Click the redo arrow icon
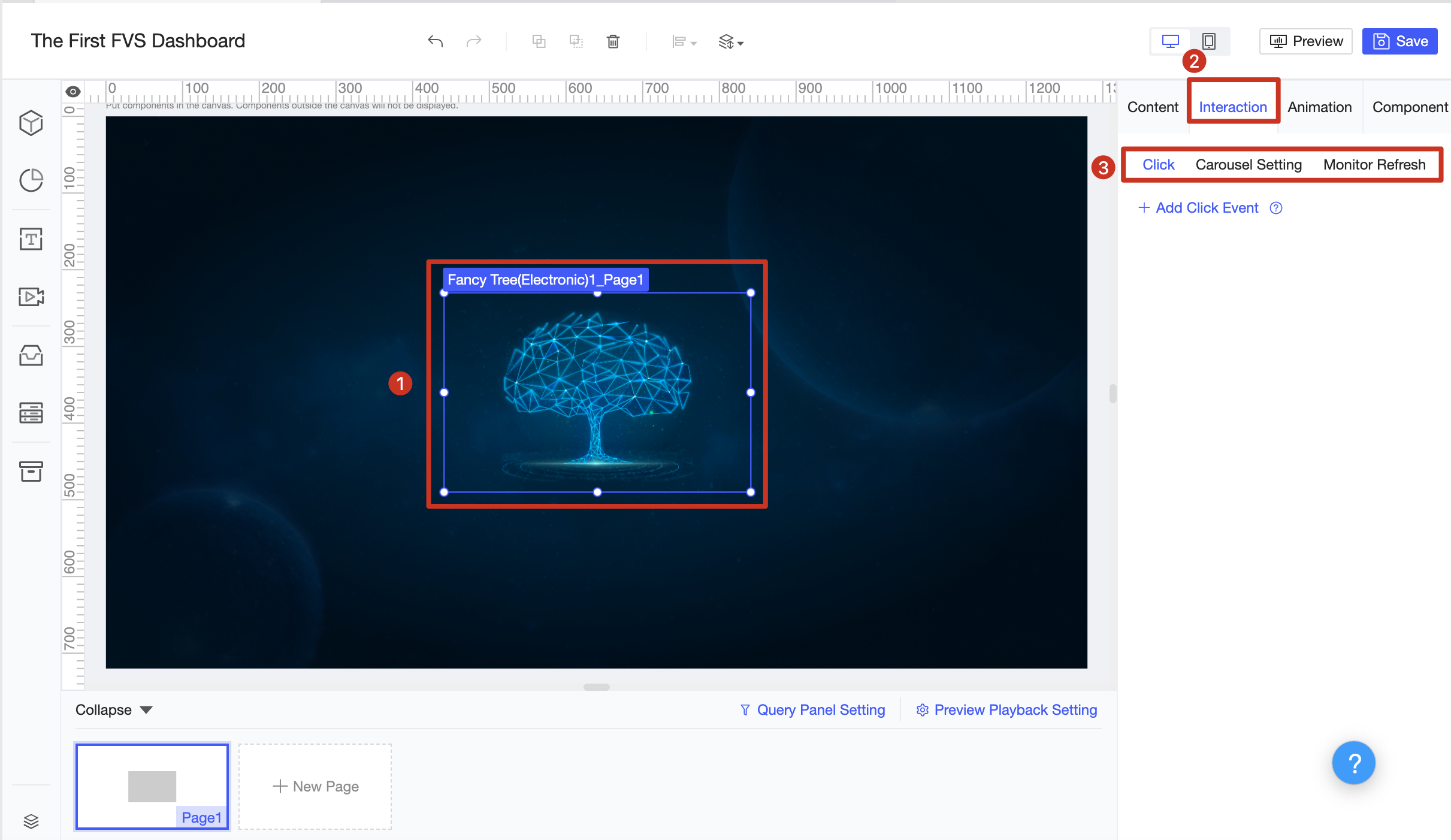This screenshot has height=840, width=1451. [474, 41]
